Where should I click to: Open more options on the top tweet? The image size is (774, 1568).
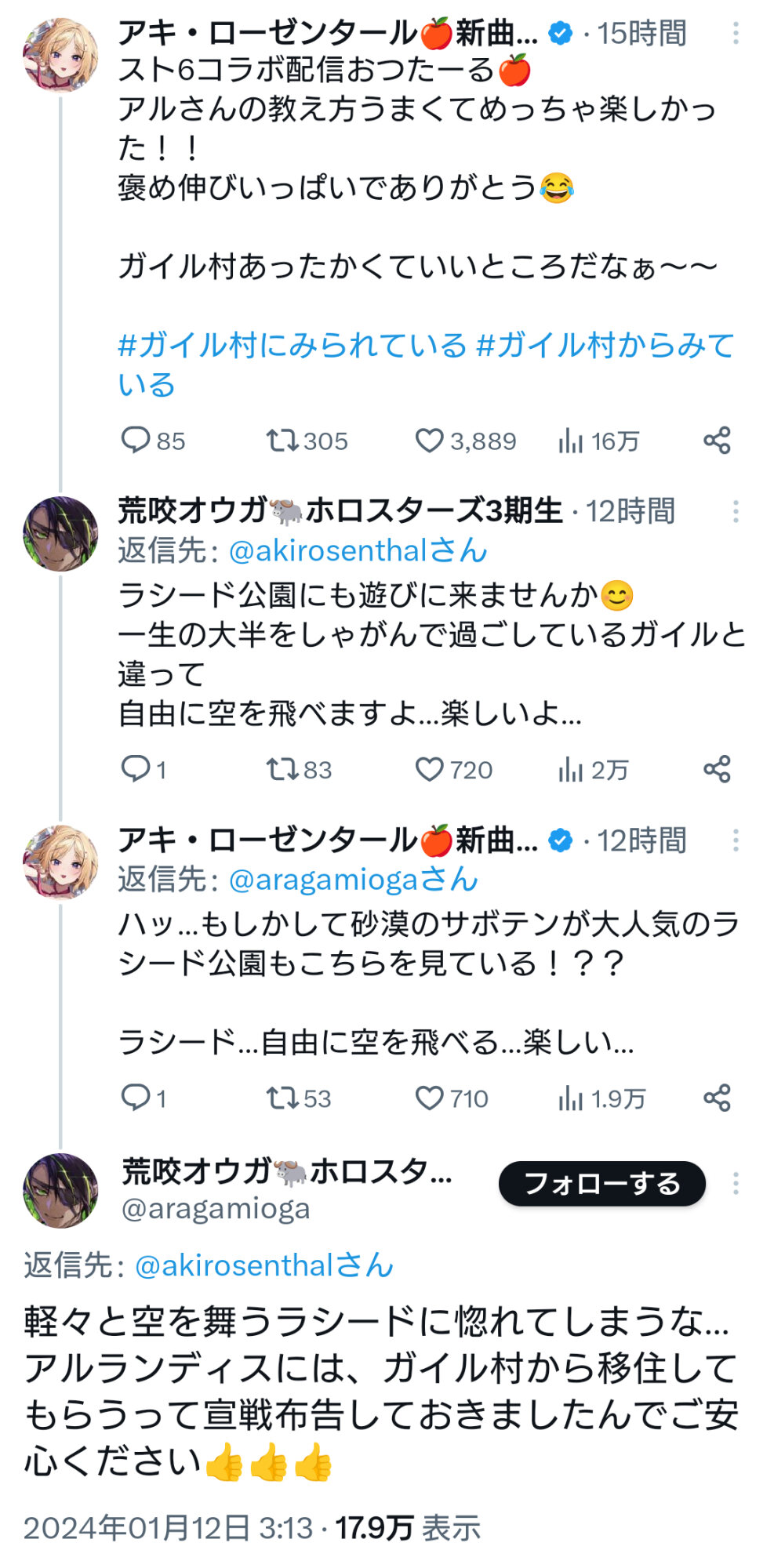[736, 33]
